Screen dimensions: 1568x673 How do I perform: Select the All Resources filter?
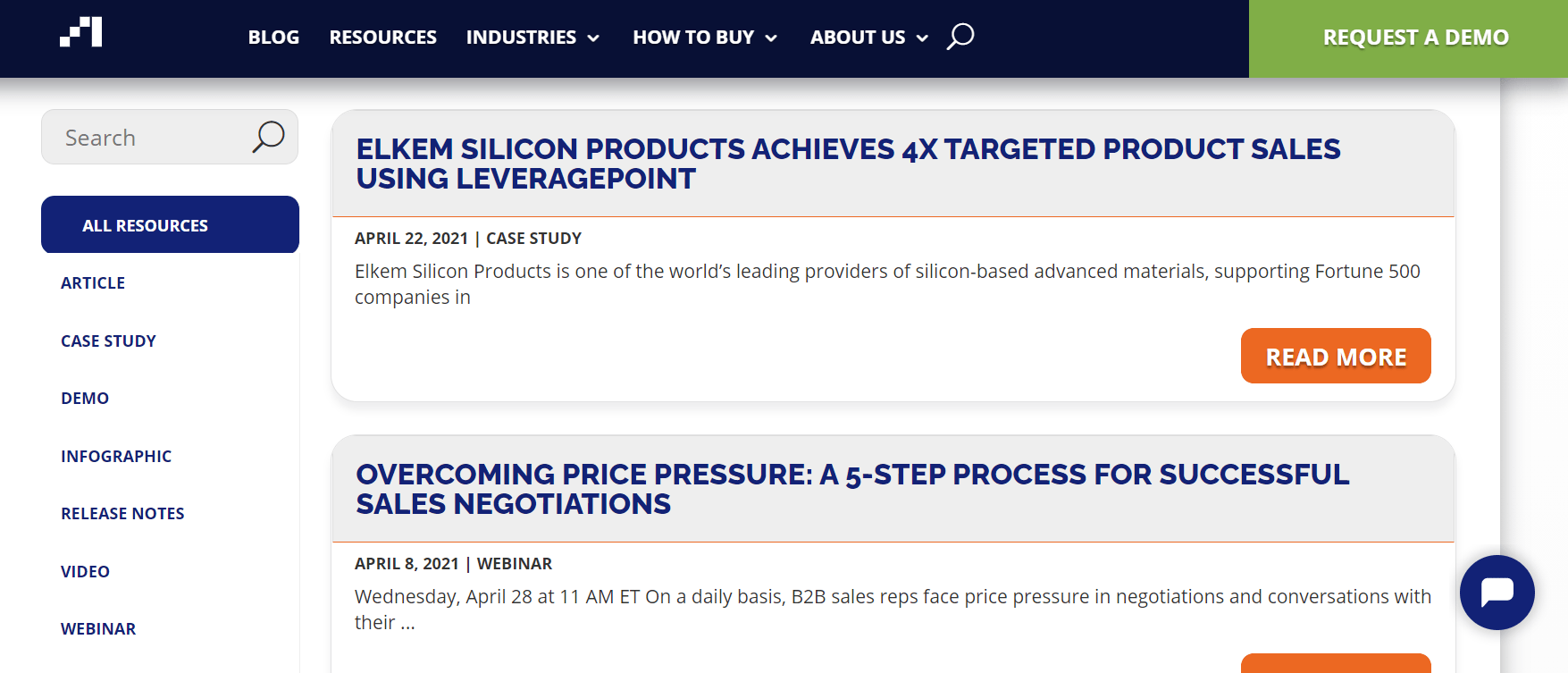(170, 224)
